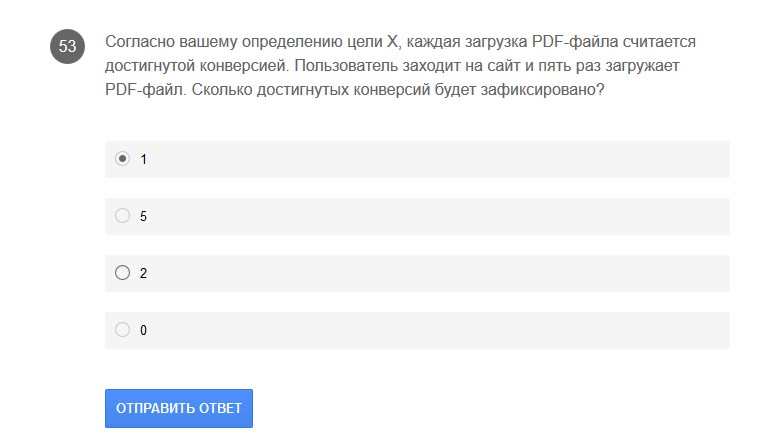Click the answer label text "0"
This screenshot has width=774, height=441.
point(143,330)
